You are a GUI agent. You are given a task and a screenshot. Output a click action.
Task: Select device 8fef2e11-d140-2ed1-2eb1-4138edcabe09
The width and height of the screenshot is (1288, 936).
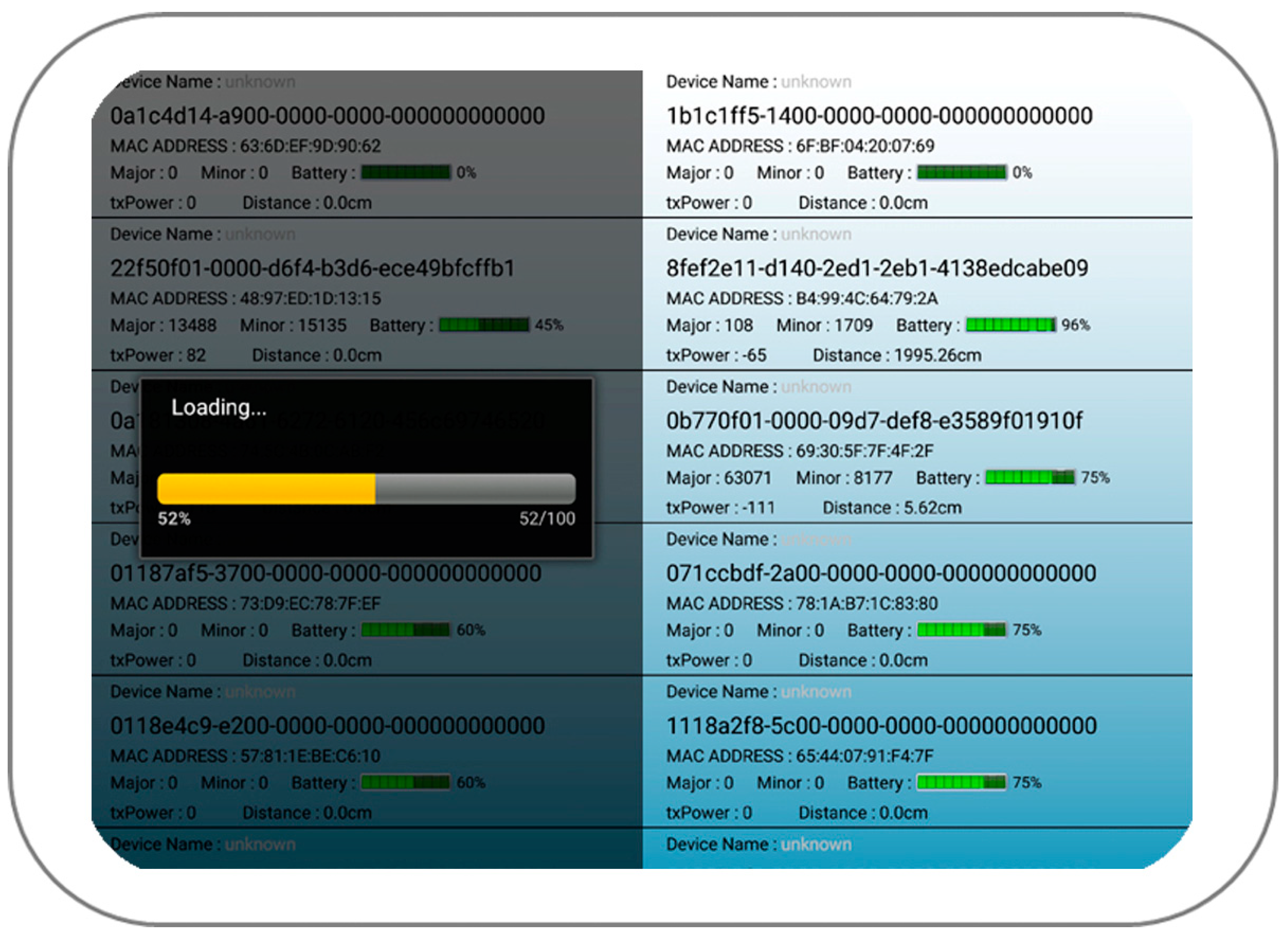click(877, 268)
